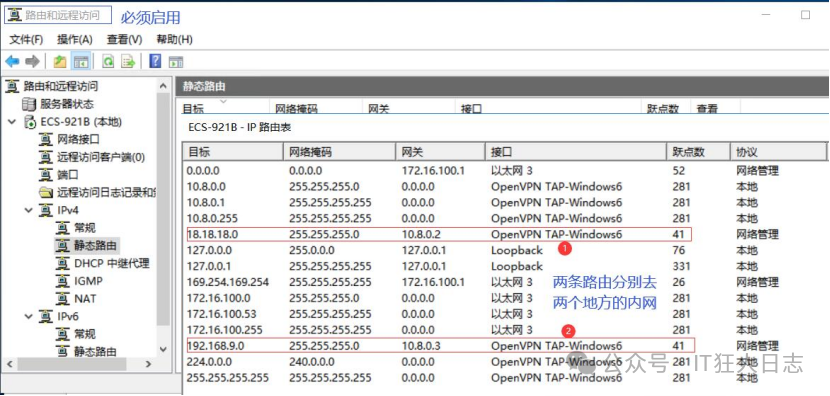830x396 pixels.
Task: Select 静态路由 under IPv6
Action: click(95, 351)
